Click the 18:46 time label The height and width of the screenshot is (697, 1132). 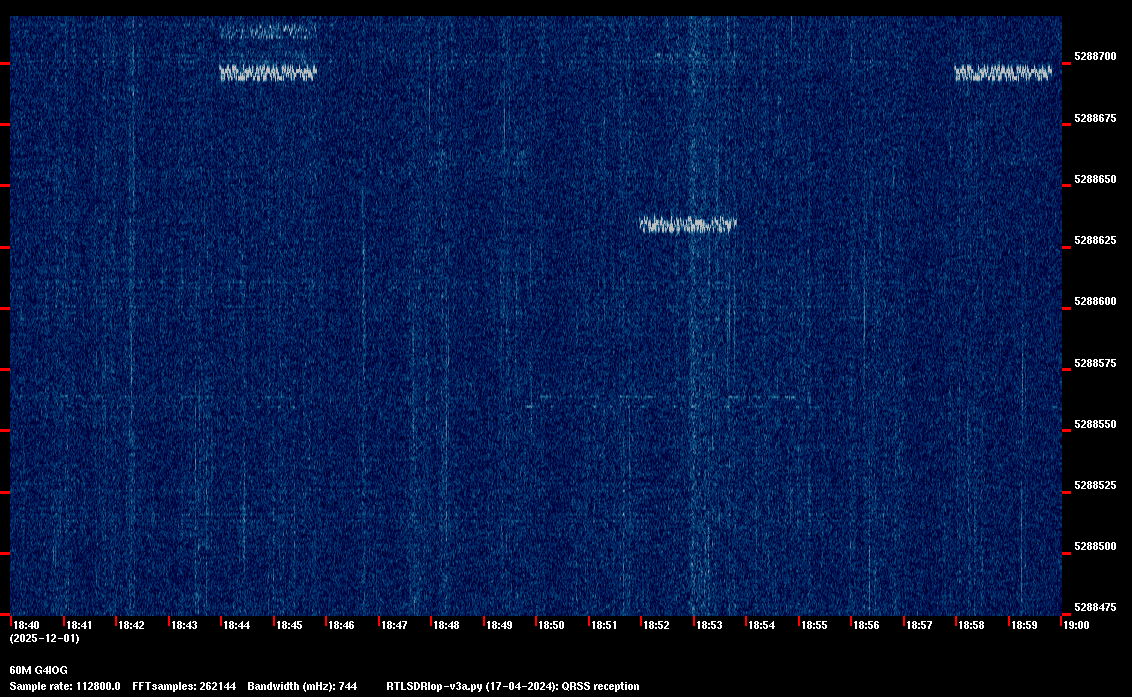pyautogui.click(x=341, y=625)
